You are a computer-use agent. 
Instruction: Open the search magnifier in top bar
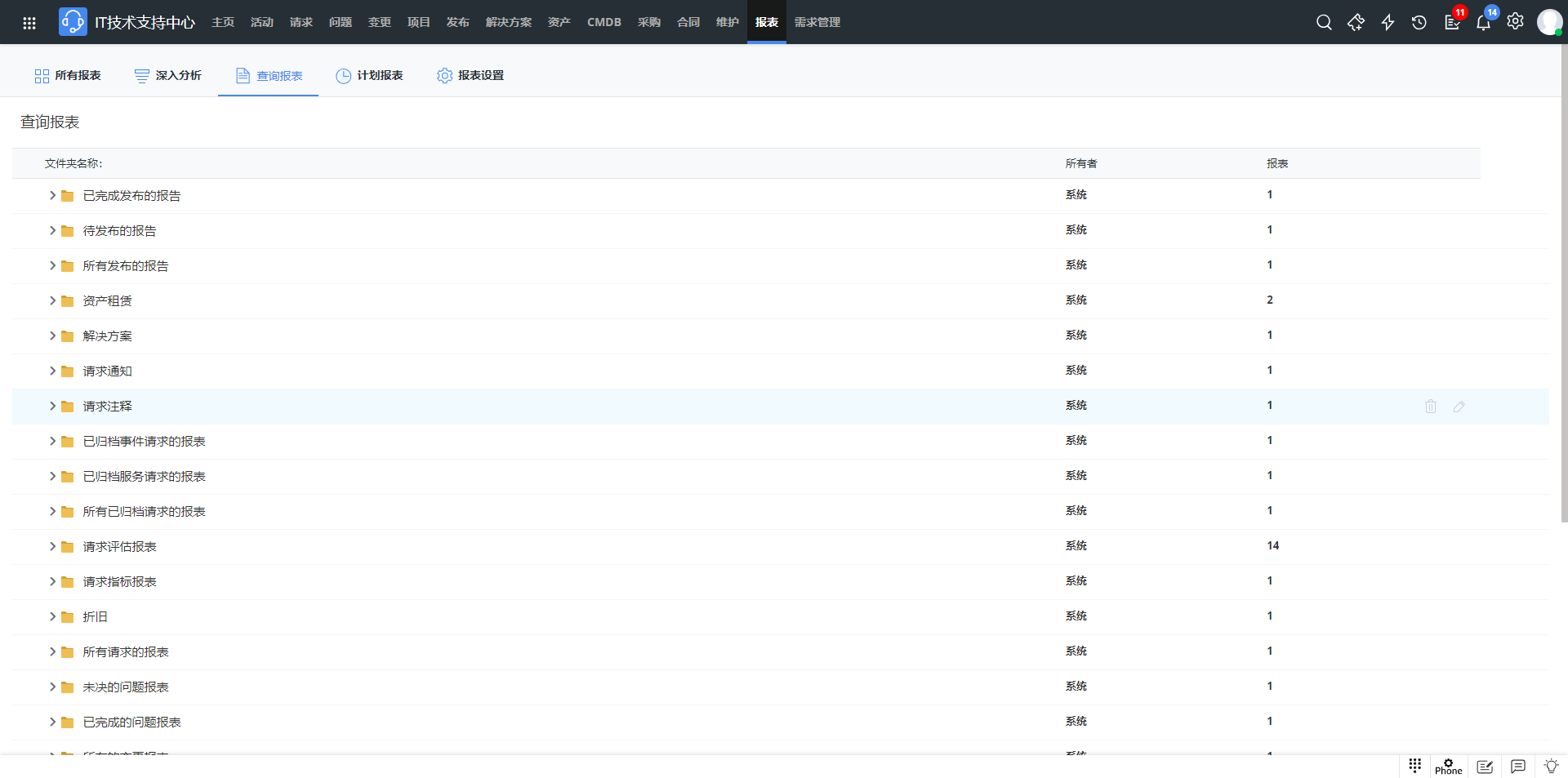point(1324,22)
